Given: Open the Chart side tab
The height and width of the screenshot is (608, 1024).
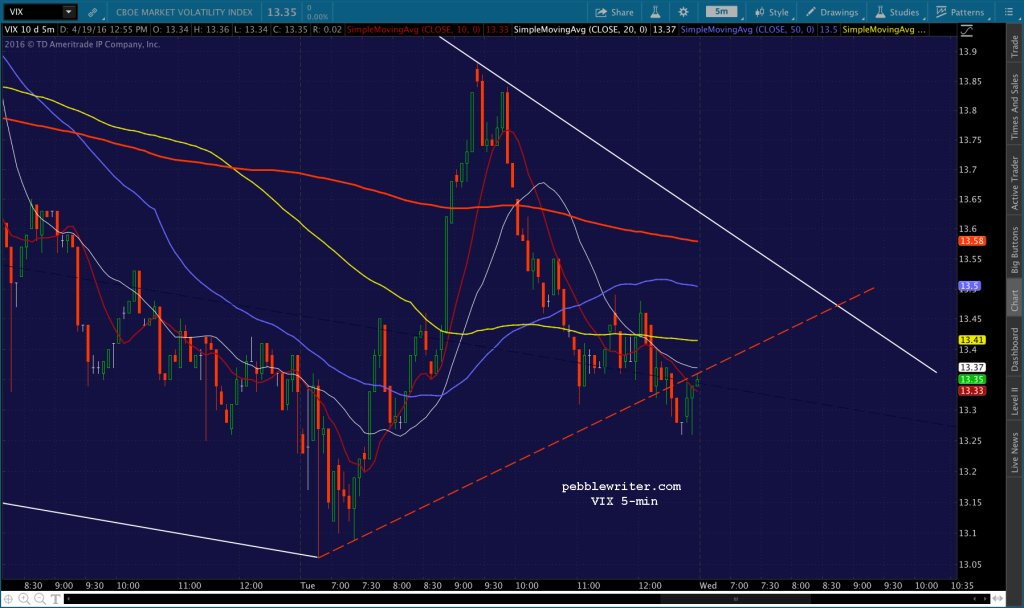Looking at the screenshot, I should point(1015,300).
